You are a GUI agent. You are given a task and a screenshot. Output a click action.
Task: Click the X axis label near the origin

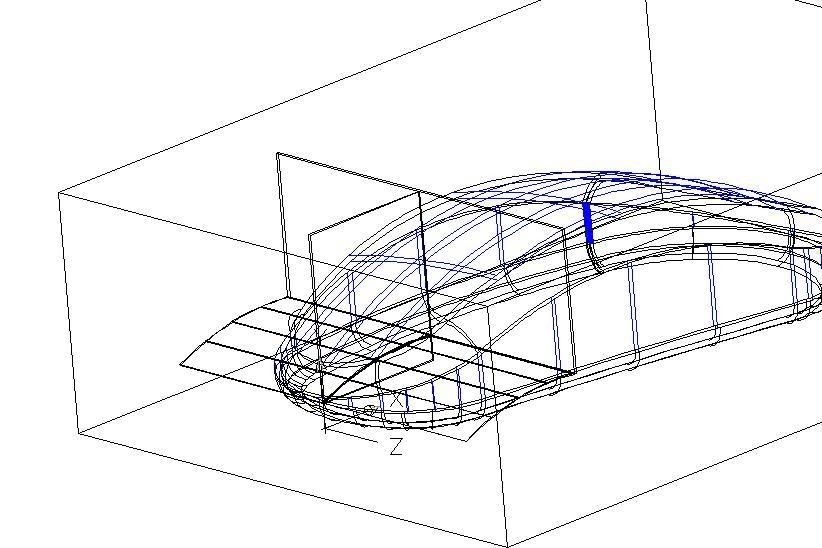coord(398,402)
